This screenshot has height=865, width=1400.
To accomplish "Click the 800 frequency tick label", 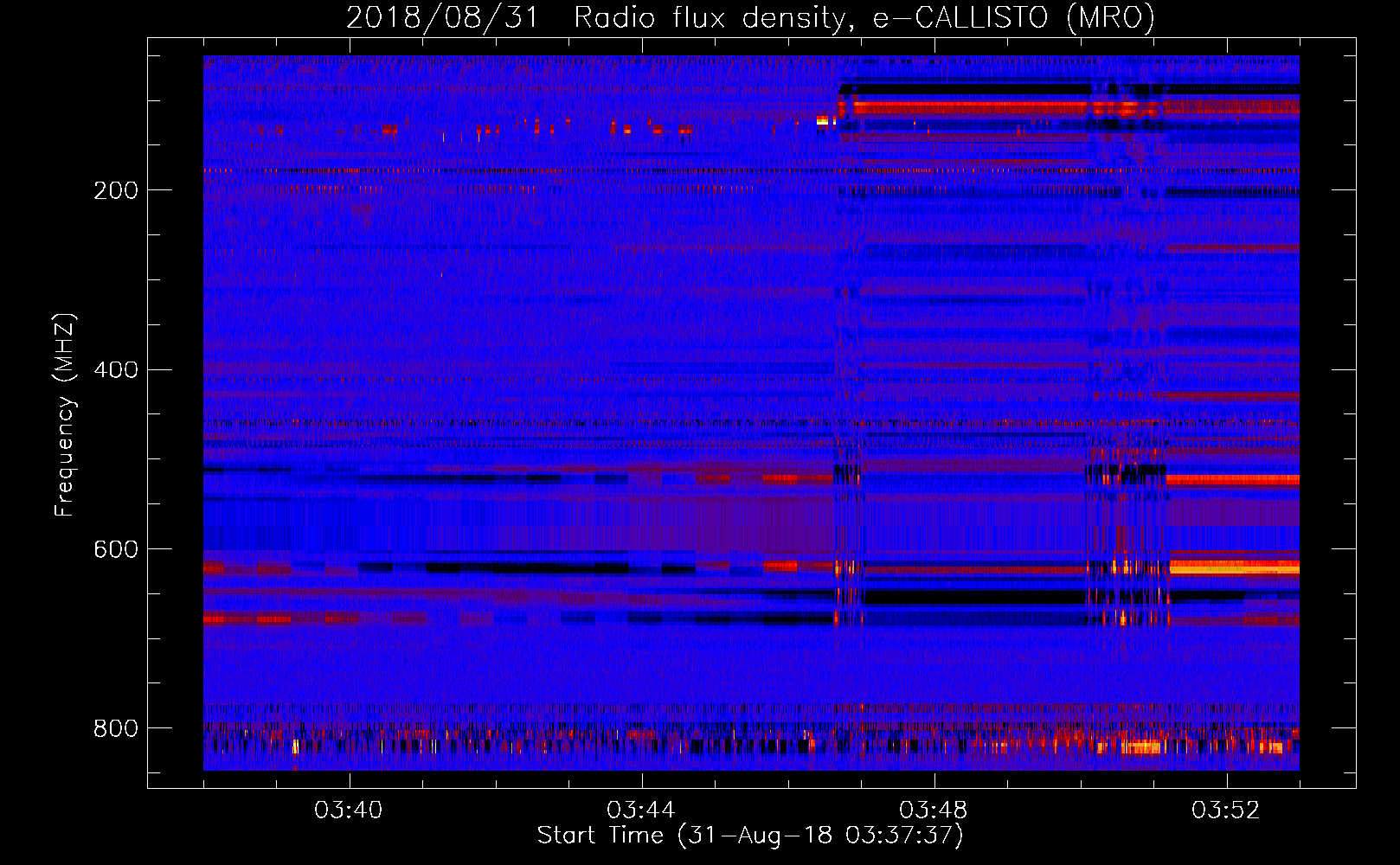I will pos(116,728).
